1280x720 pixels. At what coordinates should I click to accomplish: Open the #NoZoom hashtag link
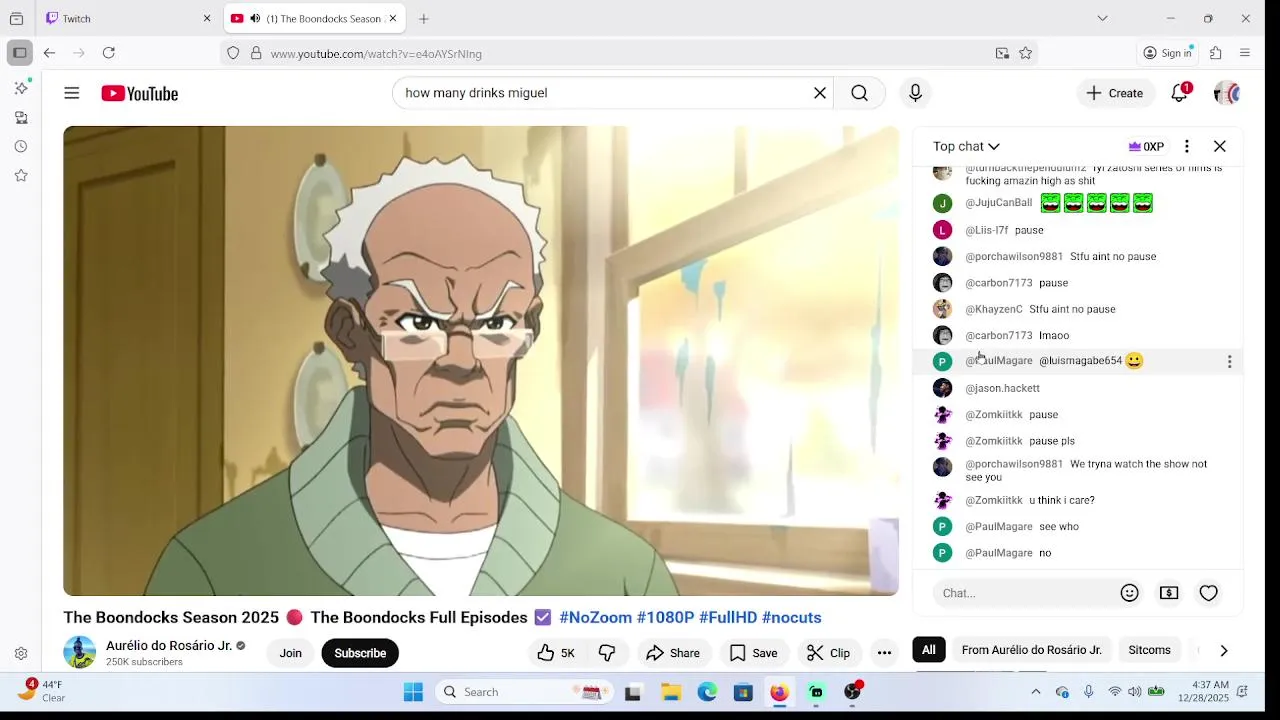tap(595, 617)
